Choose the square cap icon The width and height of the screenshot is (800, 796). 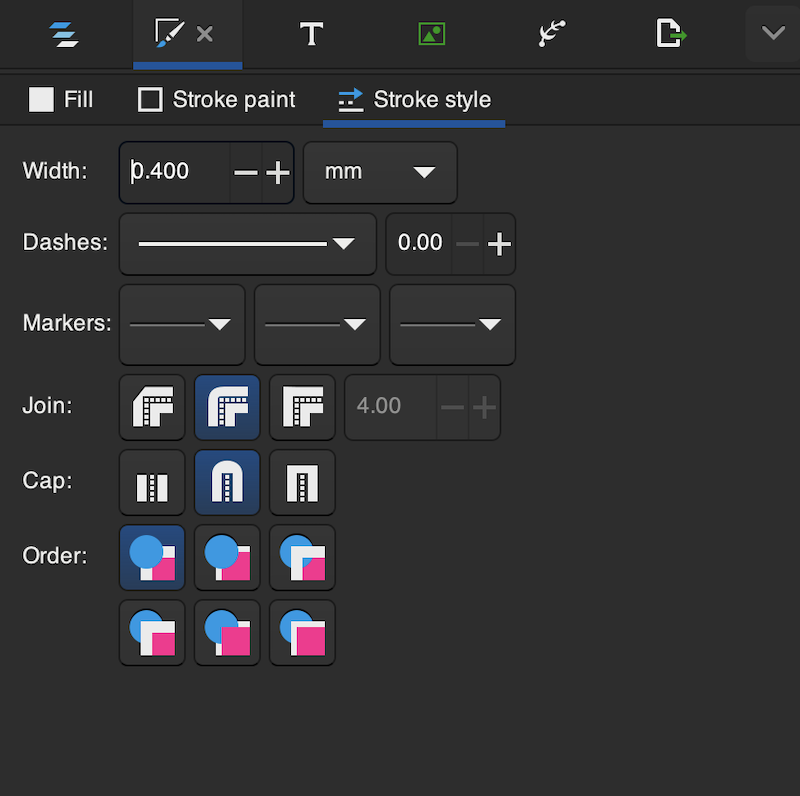(x=302, y=482)
